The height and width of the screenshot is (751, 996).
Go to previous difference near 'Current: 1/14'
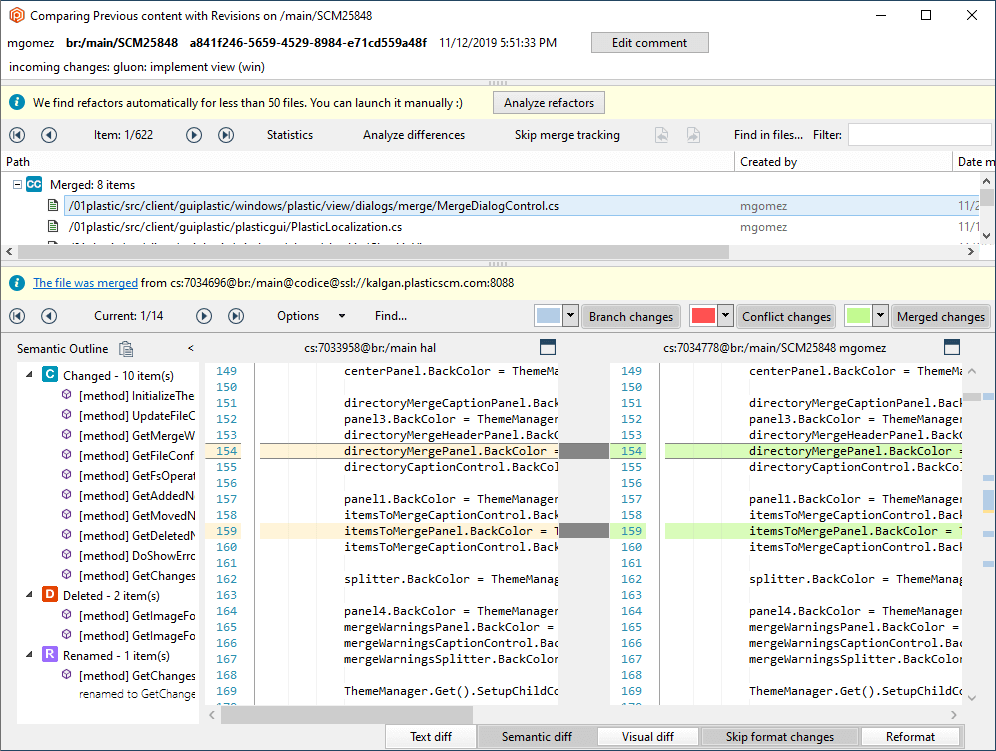coord(49,316)
